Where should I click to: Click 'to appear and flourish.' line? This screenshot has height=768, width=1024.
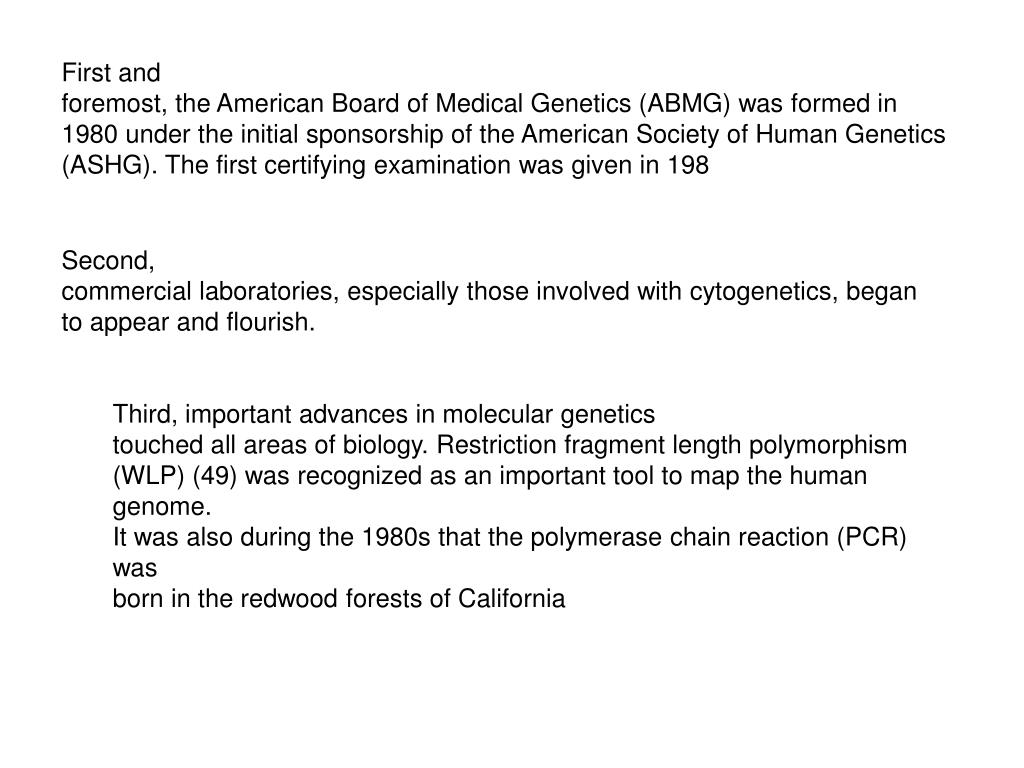pyautogui.click(x=188, y=322)
